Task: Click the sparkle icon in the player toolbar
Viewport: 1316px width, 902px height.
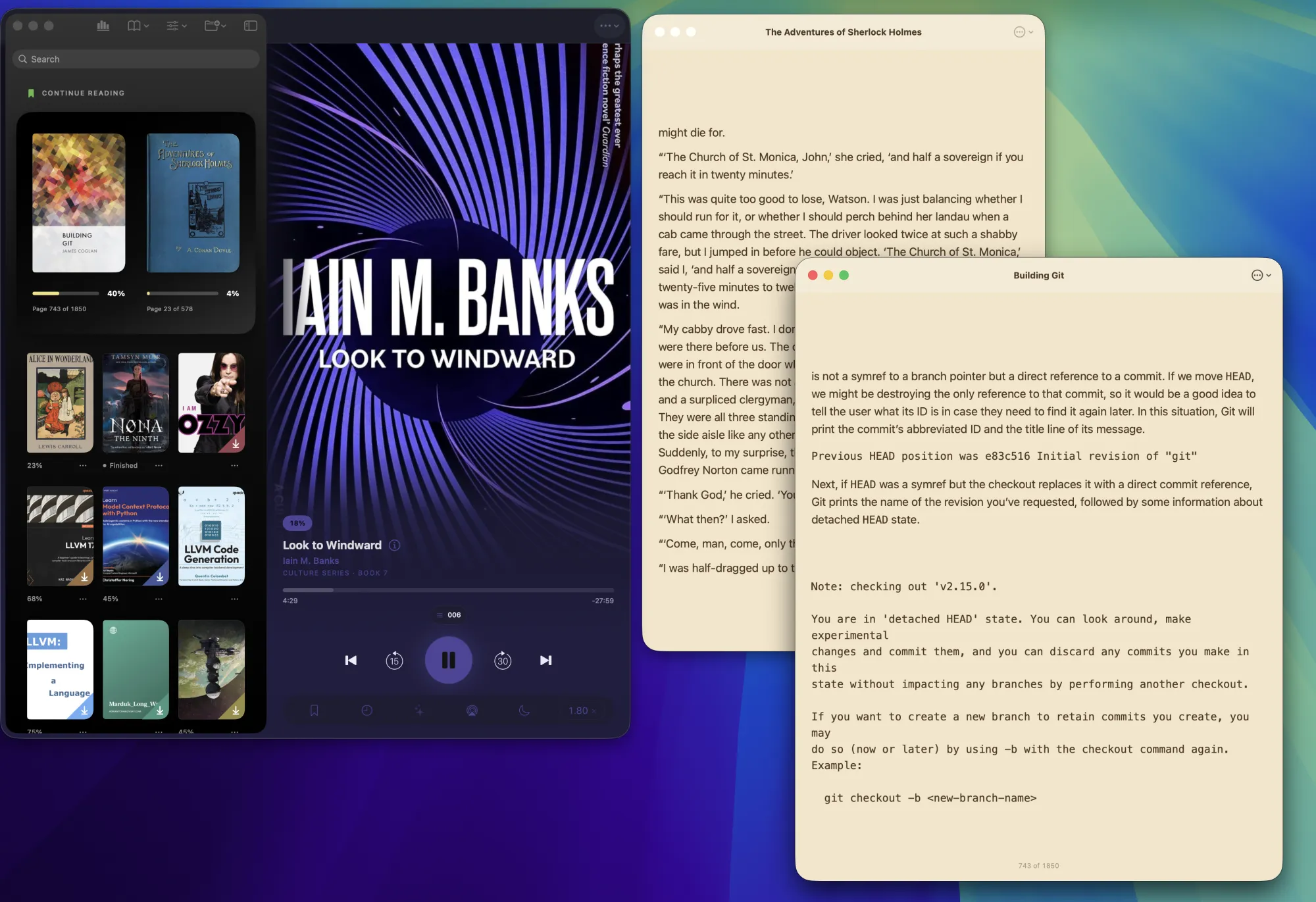Action: click(x=419, y=711)
